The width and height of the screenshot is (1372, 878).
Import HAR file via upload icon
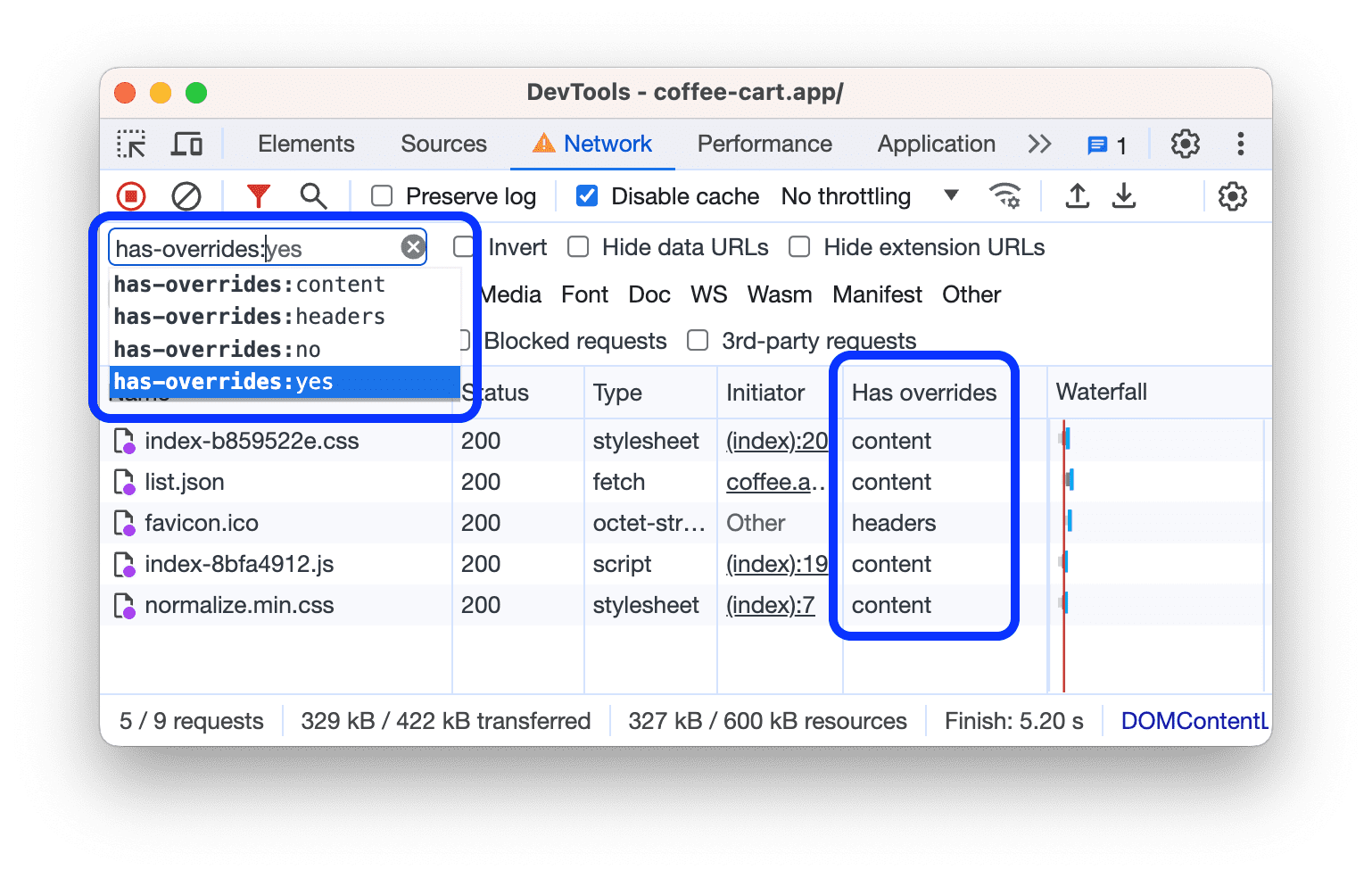click(1077, 196)
